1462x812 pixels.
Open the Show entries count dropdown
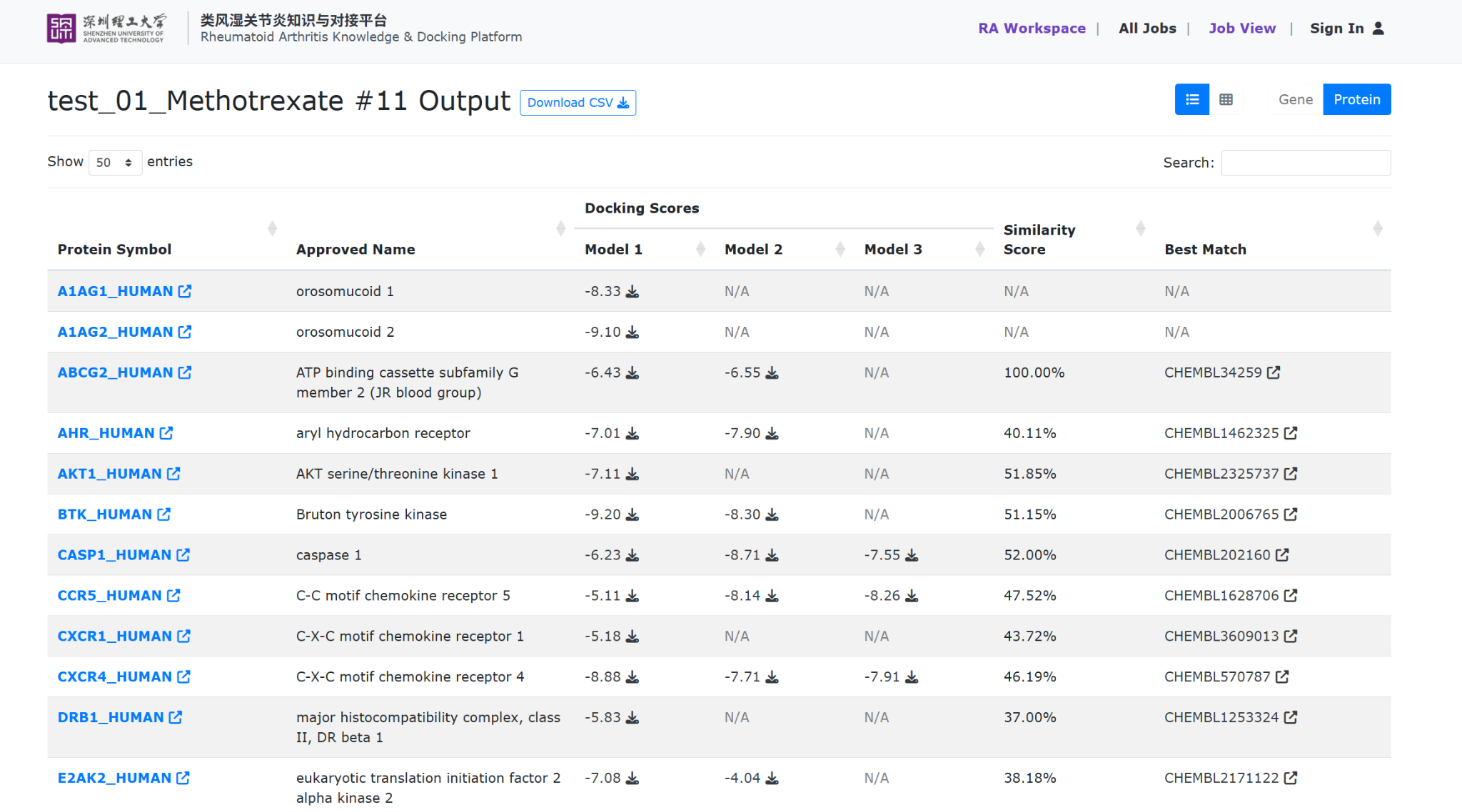point(115,163)
